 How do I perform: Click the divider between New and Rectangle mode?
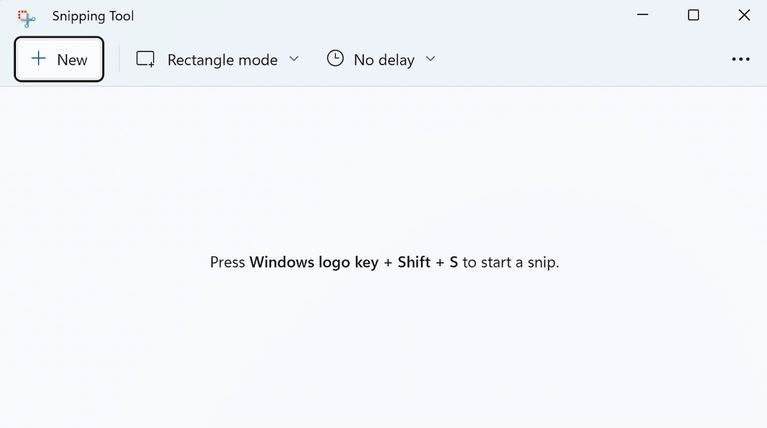(x=119, y=59)
